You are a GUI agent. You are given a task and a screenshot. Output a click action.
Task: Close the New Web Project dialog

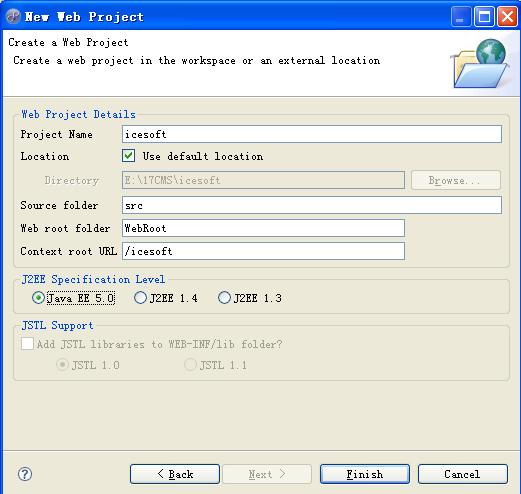point(507,16)
